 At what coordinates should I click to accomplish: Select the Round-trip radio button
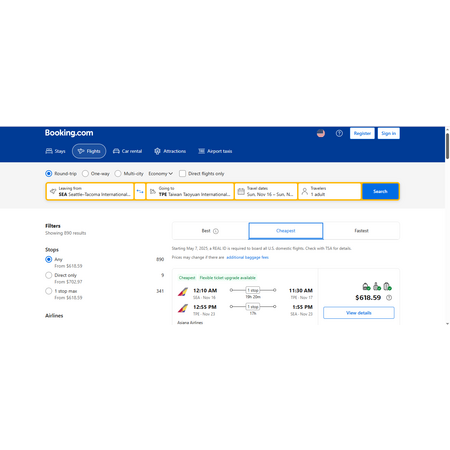49,173
